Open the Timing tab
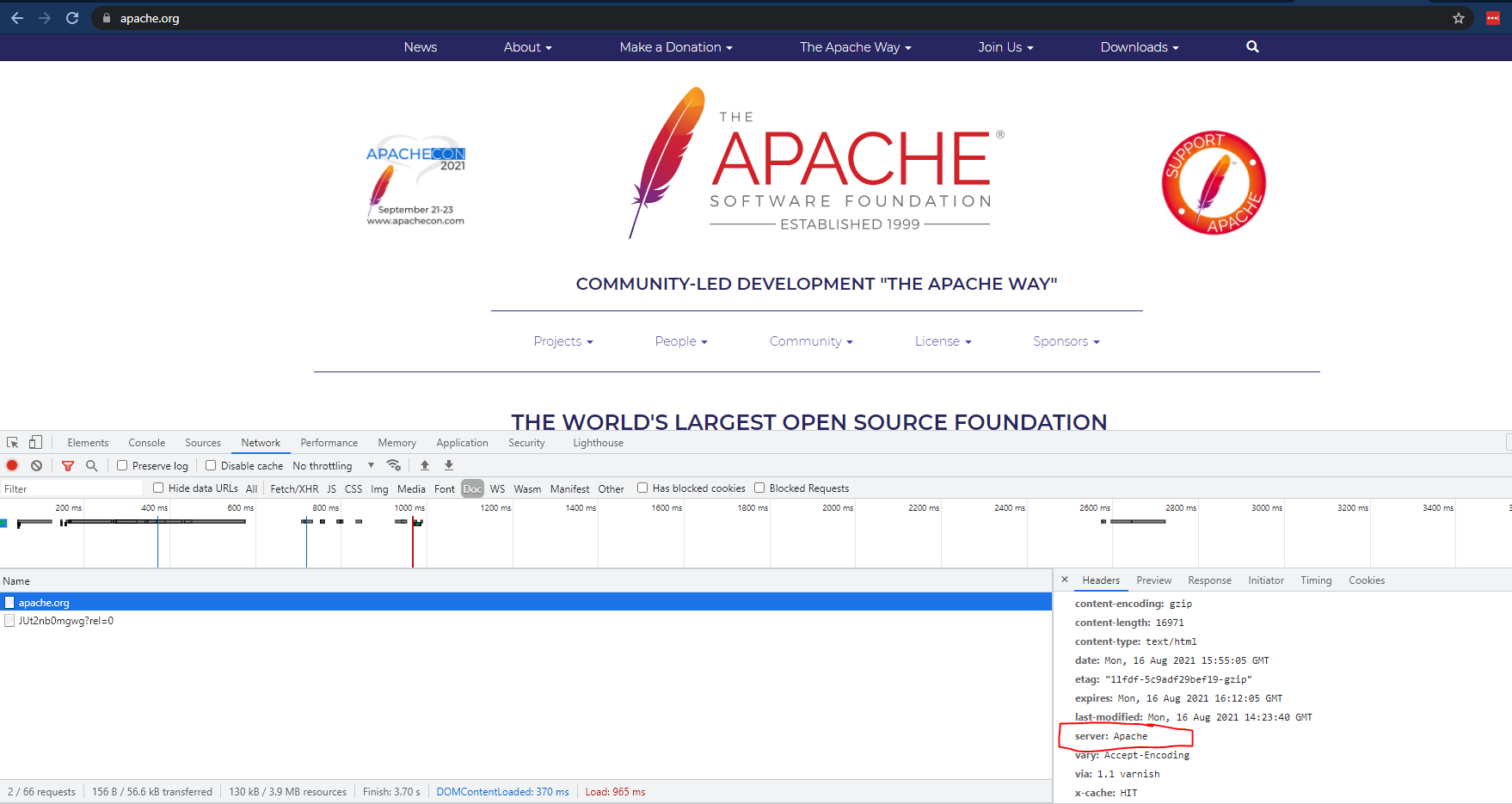 (x=1316, y=580)
